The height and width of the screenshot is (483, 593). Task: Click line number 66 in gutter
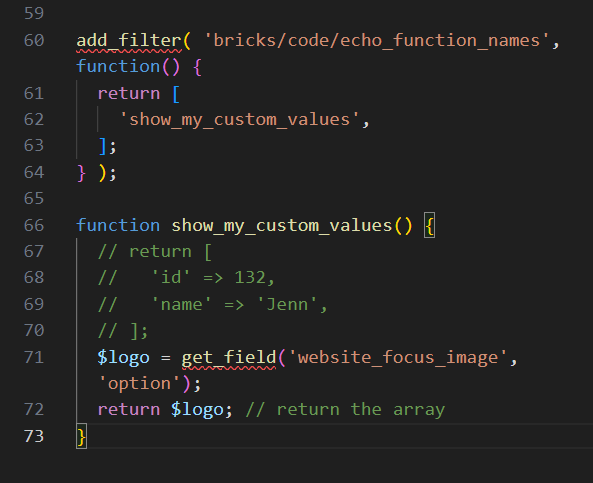(34, 225)
